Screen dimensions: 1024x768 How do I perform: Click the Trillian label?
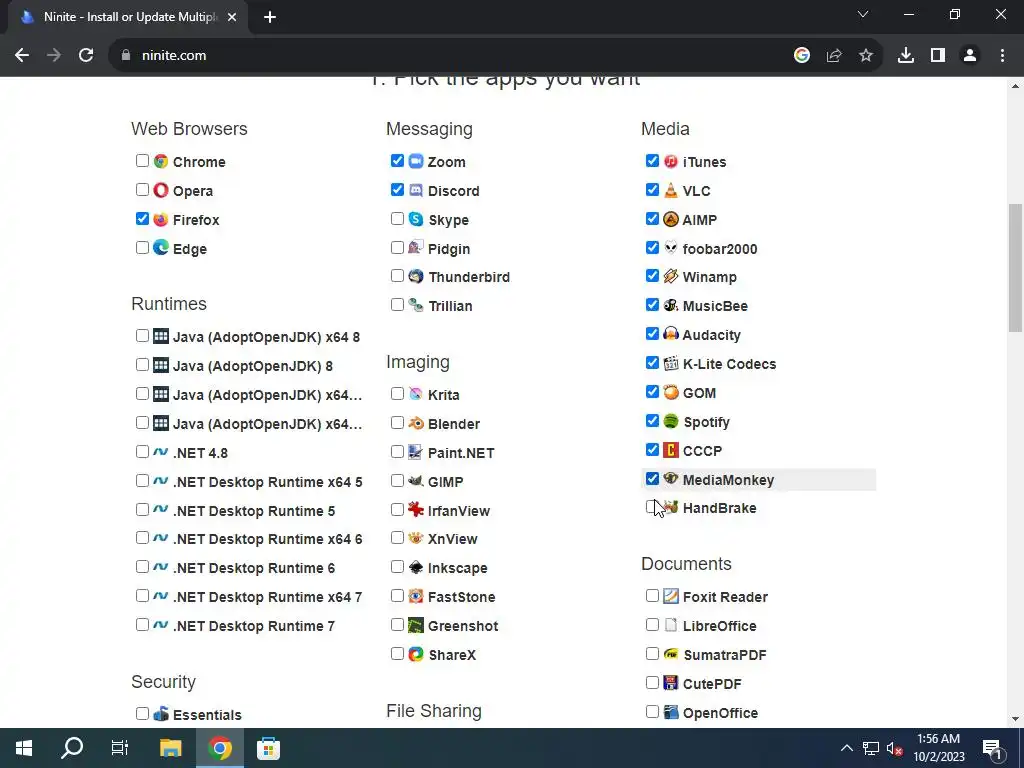(x=450, y=306)
